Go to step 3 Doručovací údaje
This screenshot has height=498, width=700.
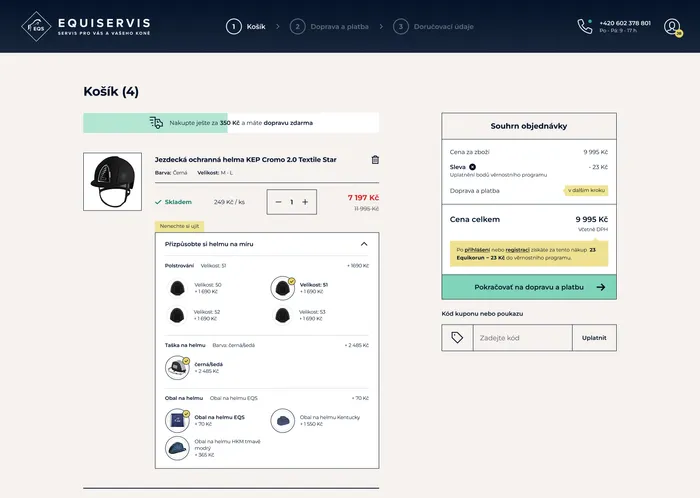(x=433, y=26)
